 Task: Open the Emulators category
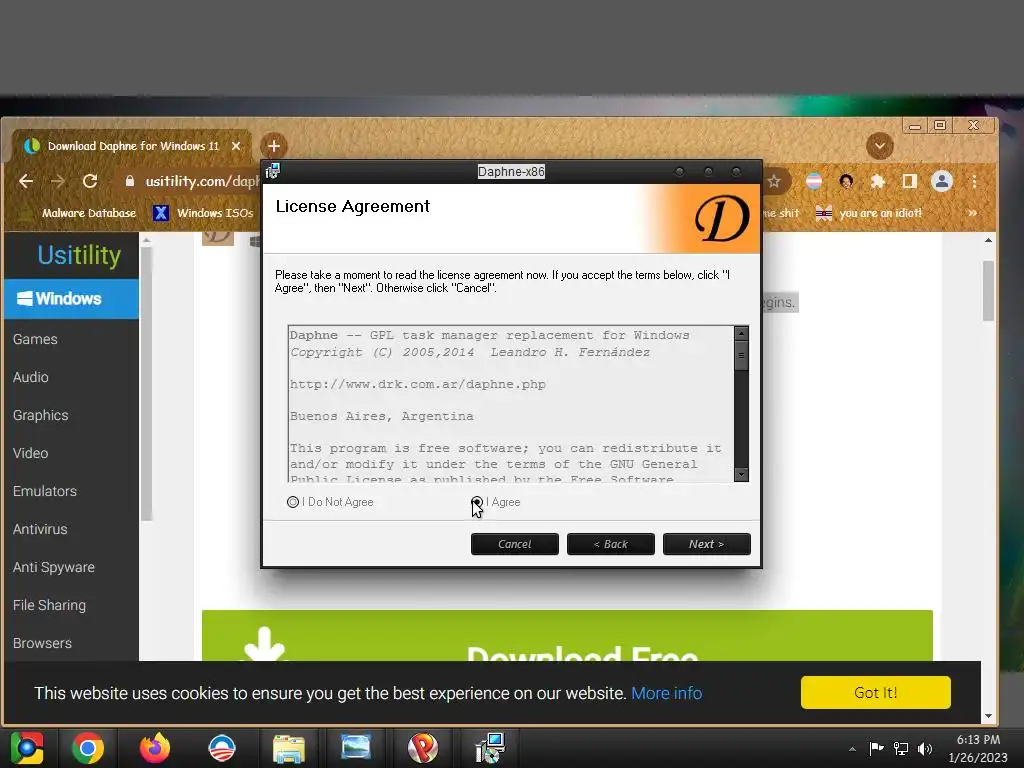pyautogui.click(x=45, y=490)
